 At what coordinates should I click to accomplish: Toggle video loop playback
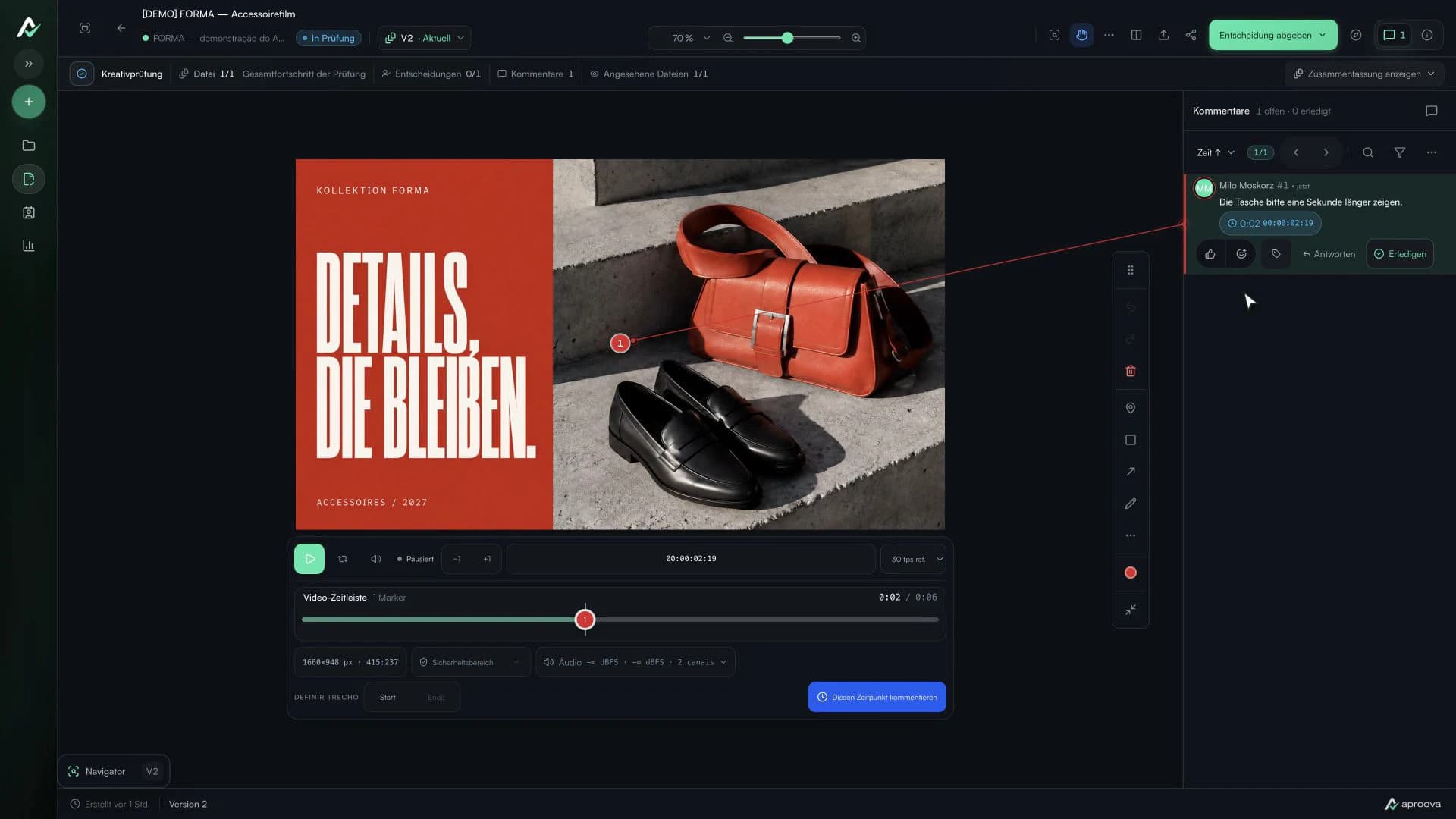pyautogui.click(x=343, y=559)
